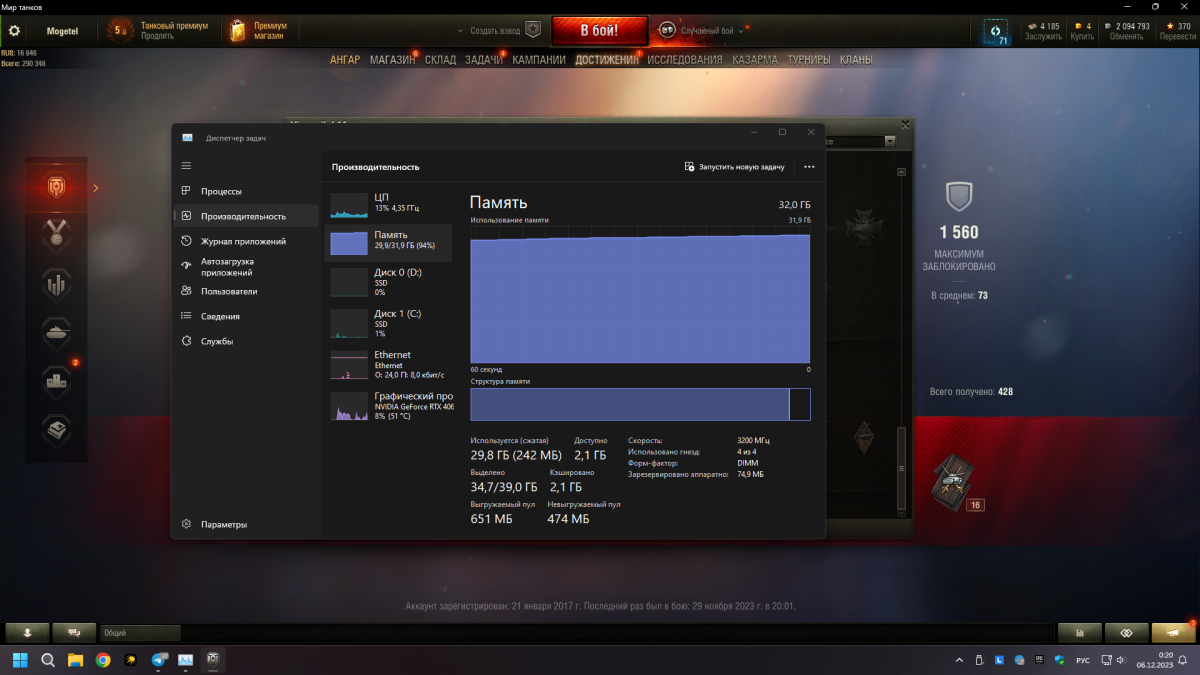
Task: Open the statistics bars icon in sidebar
Action: click(55, 284)
